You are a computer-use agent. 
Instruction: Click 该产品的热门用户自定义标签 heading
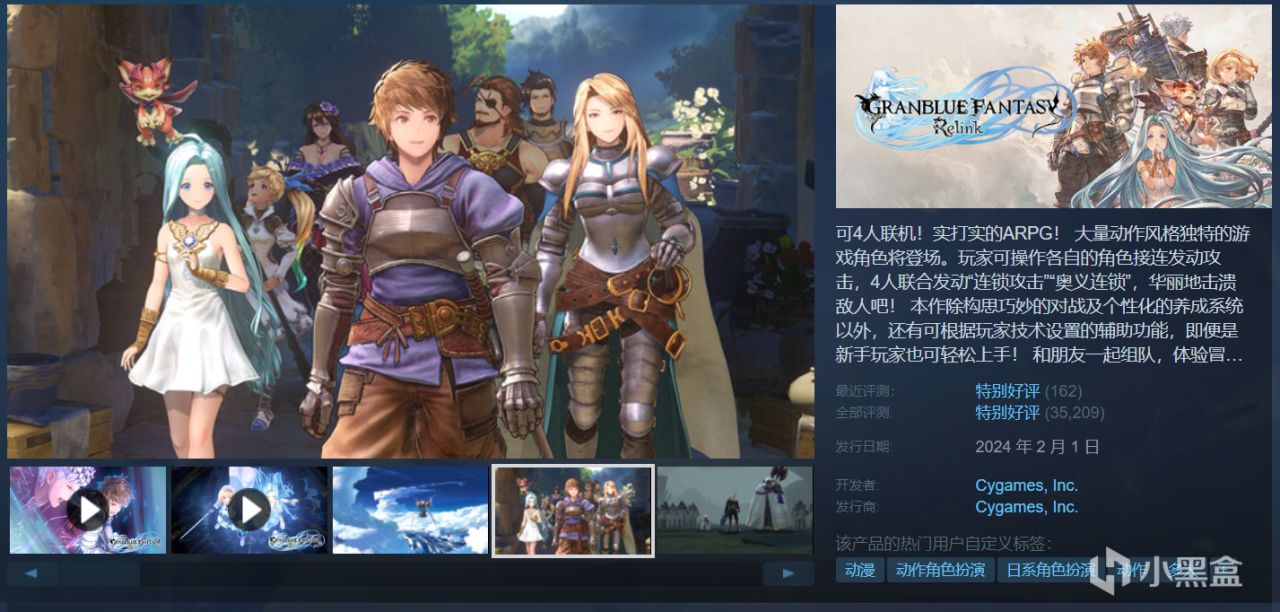click(x=944, y=544)
